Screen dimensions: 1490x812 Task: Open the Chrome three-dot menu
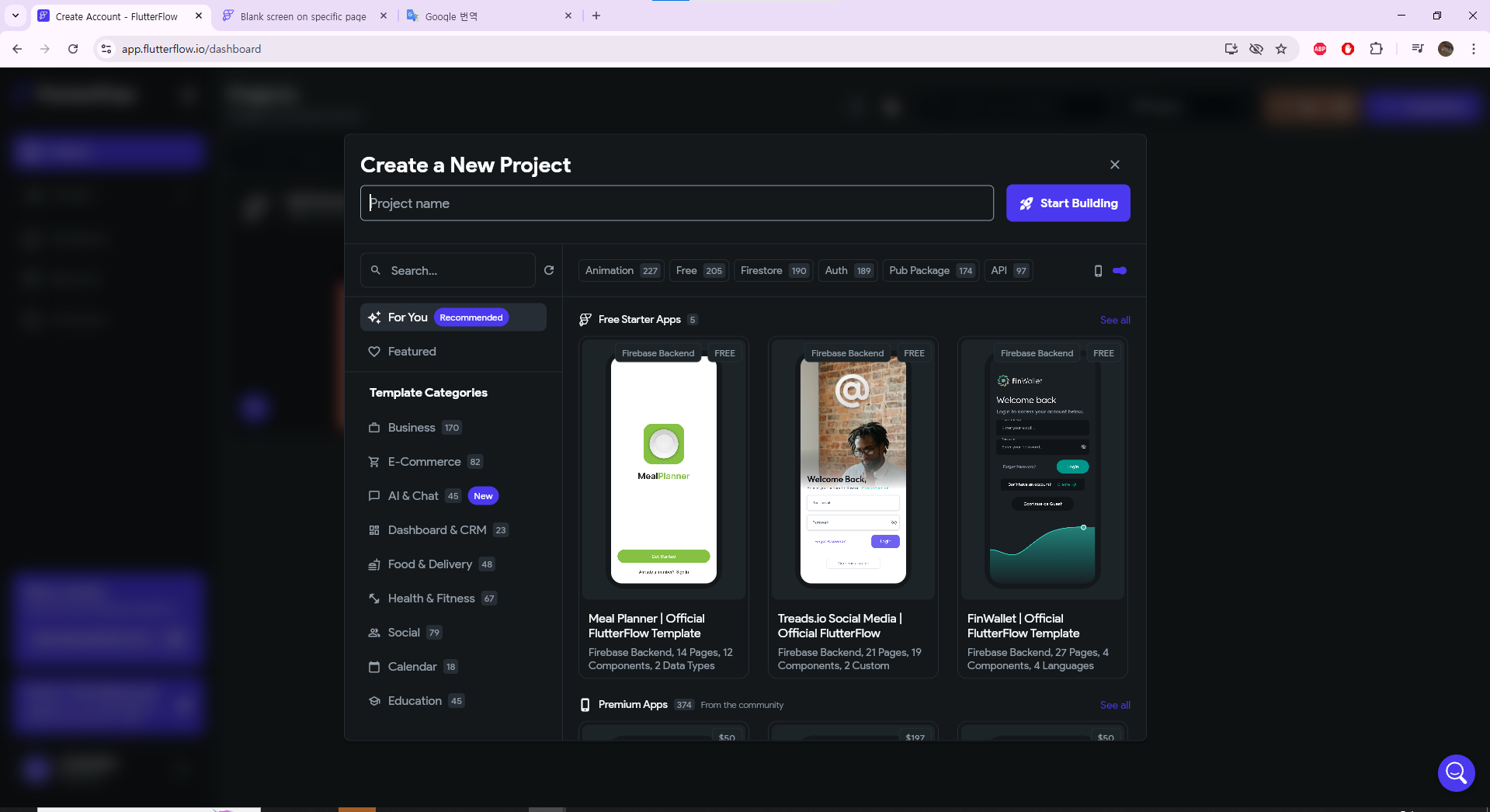pyautogui.click(x=1474, y=49)
